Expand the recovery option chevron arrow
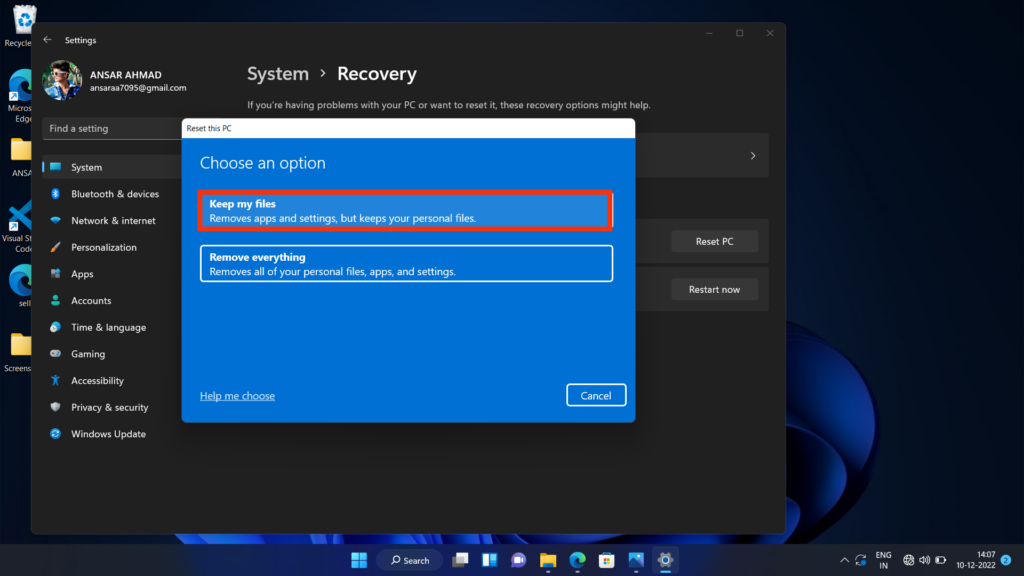The height and width of the screenshot is (576, 1024). [752, 156]
